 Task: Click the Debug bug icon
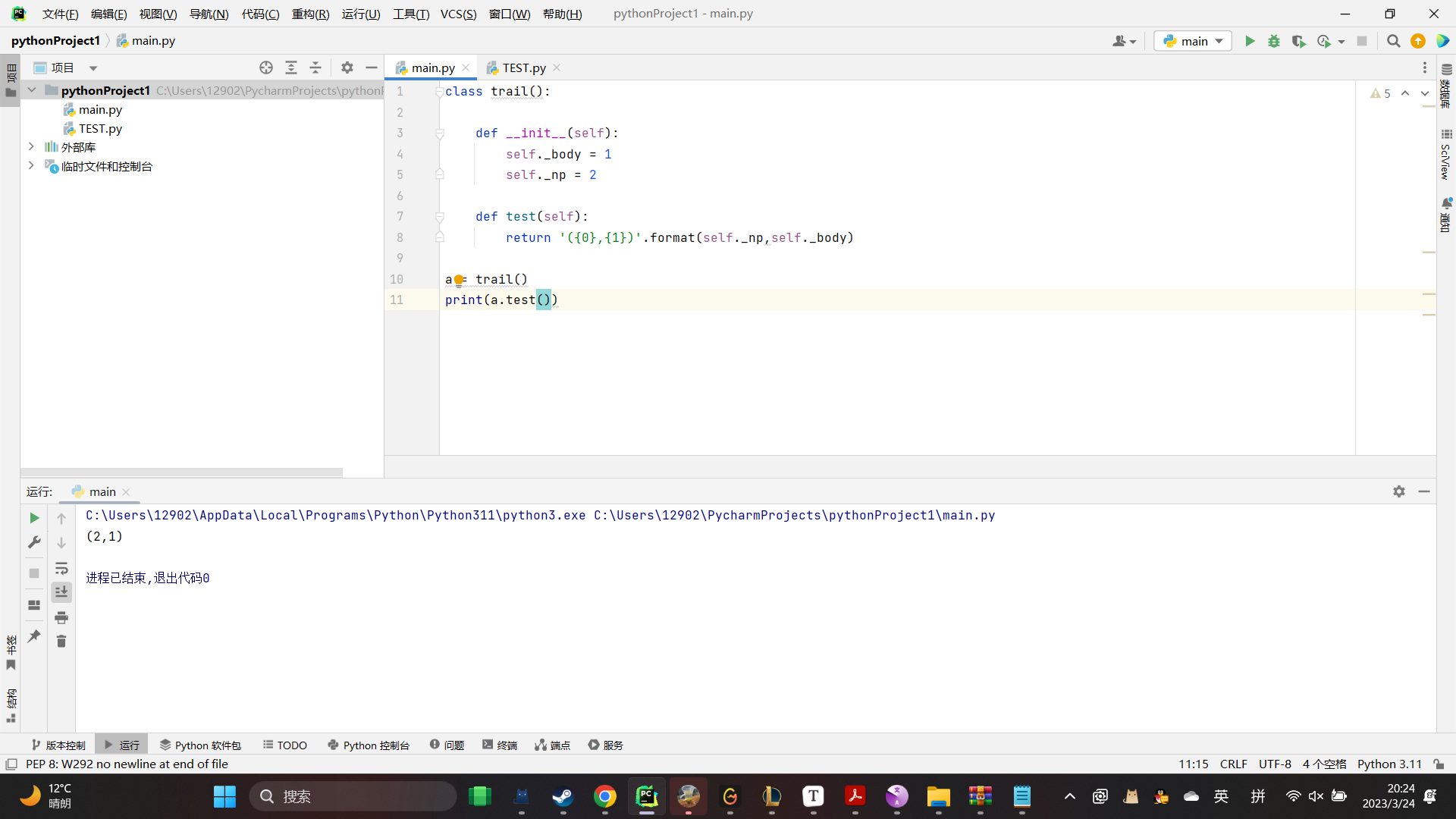(x=1274, y=41)
